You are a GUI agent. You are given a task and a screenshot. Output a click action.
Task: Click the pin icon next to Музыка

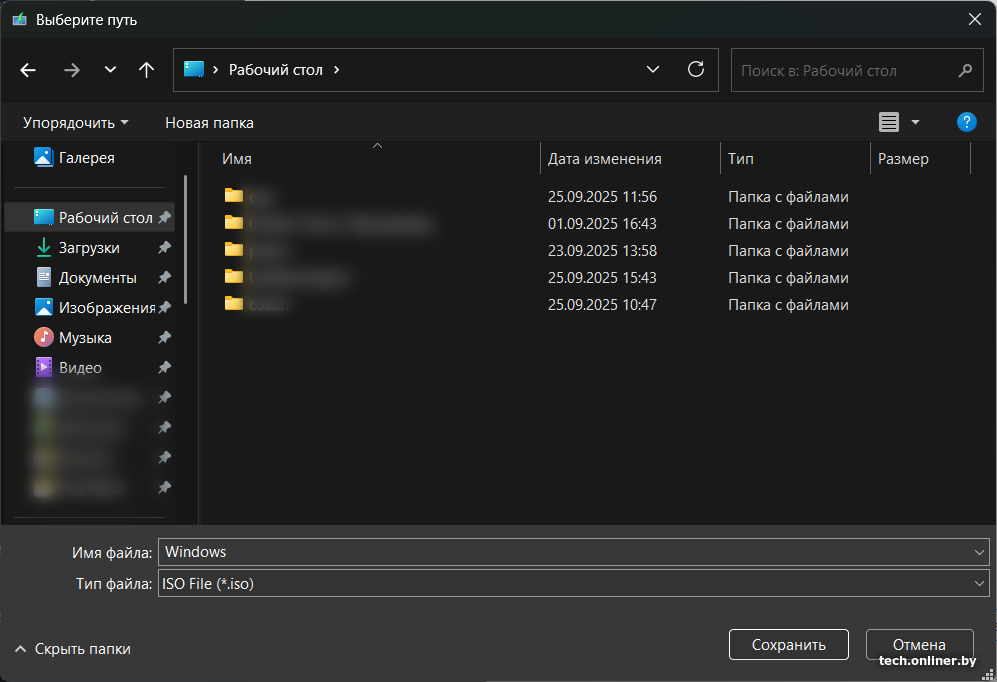[165, 337]
